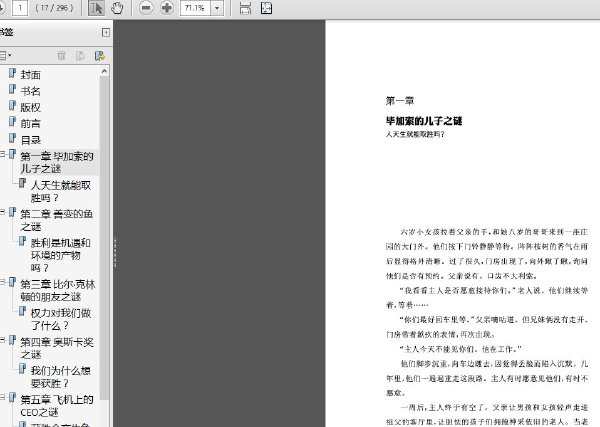The image size is (600, 427).
Task: Click the bookmark icon beside 书名
Action: pyautogui.click(x=12, y=89)
